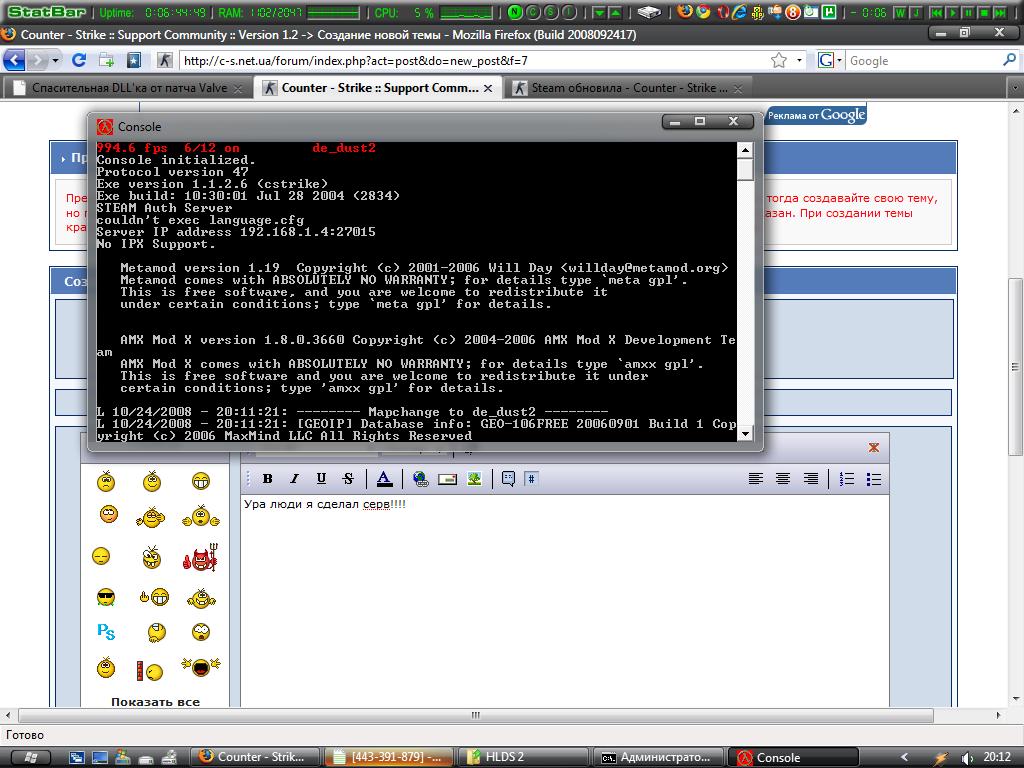Select the active 'Counter - Strike :: Support Comm...' tab
This screenshot has height=768, width=1024.
[x=379, y=88]
